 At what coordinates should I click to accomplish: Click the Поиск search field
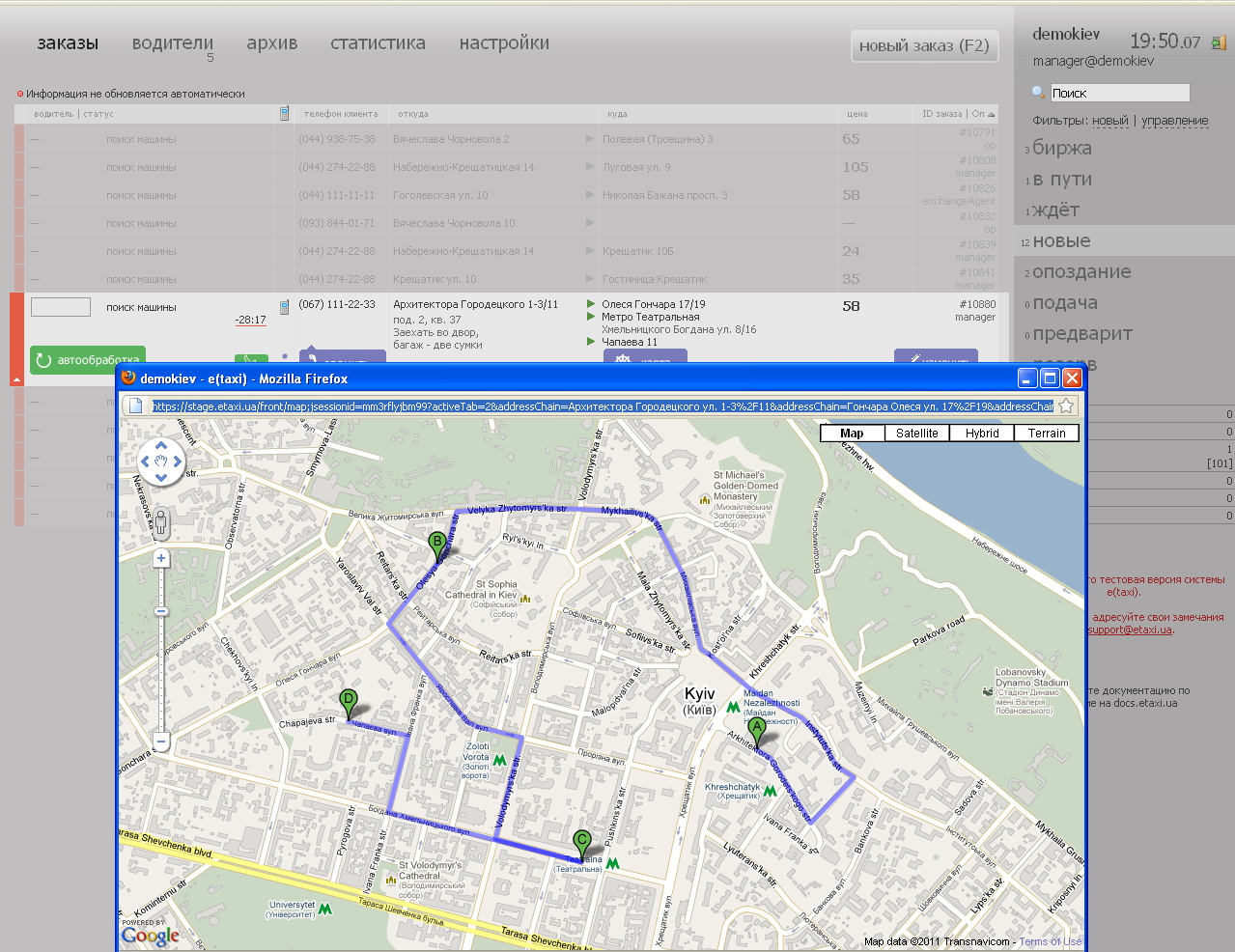[1120, 93]
